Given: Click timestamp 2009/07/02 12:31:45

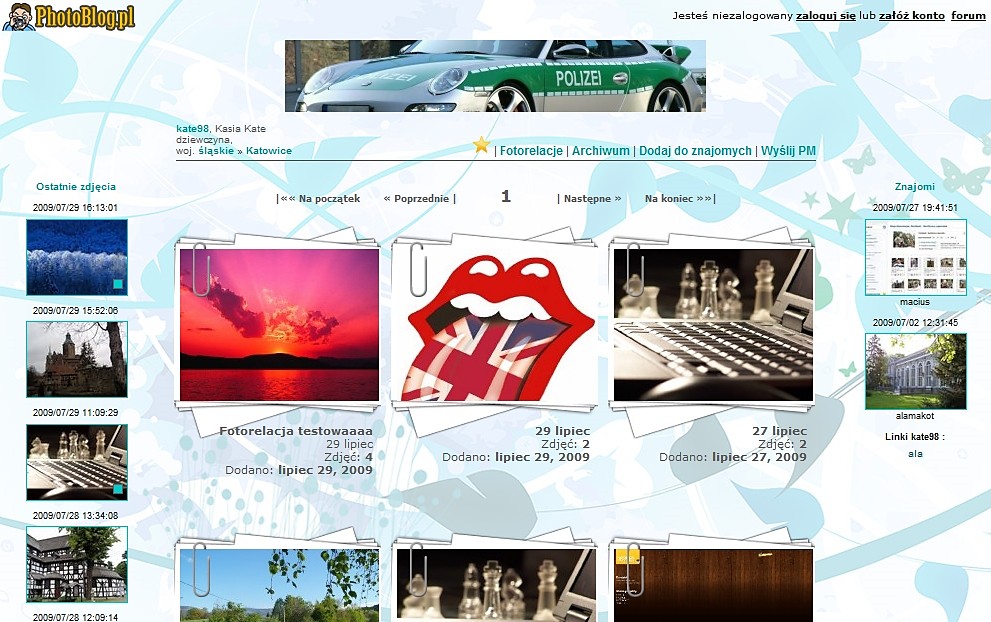Looking at the screenshot, I should pos(915,322).
